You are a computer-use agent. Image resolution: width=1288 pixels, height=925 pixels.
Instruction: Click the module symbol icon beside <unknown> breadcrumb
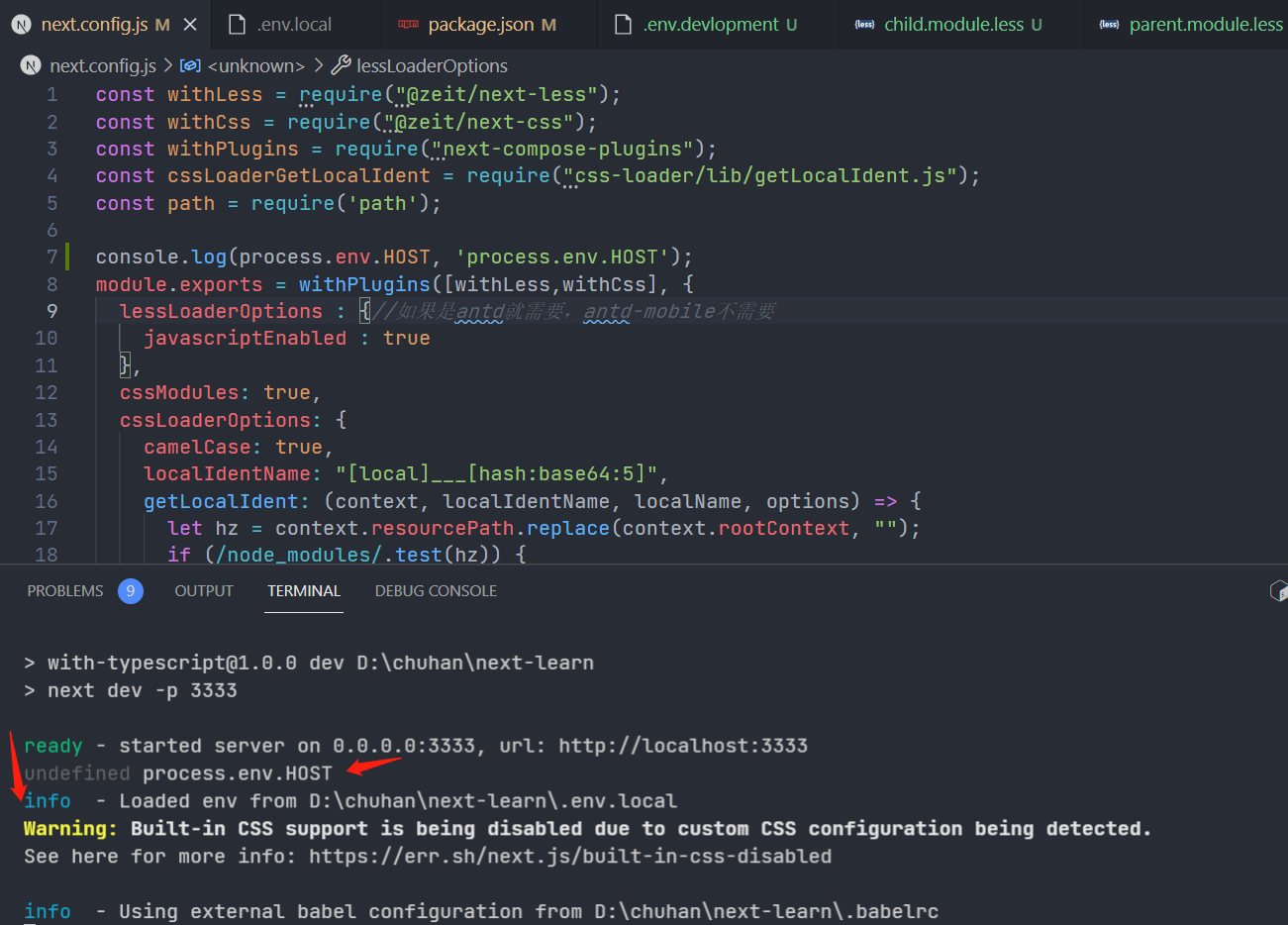[190, 65]
